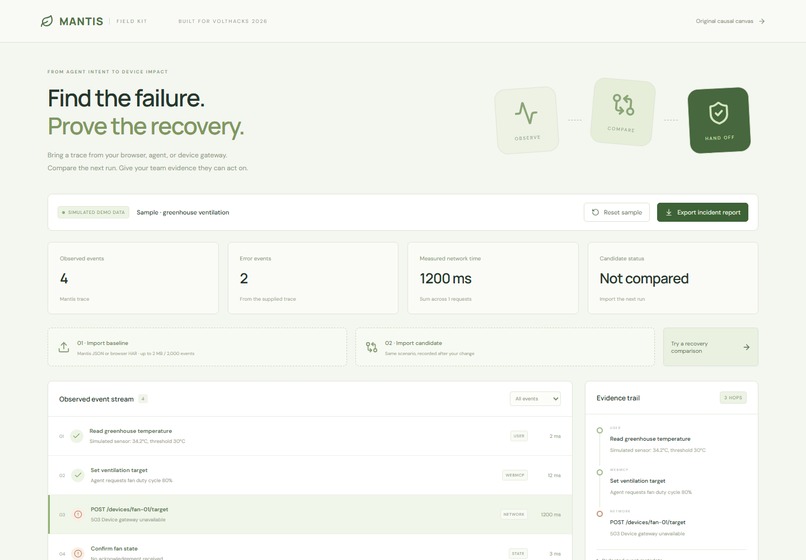
Task: Click Set ventilation target in Evidence trail
Action: pos(637,481)
